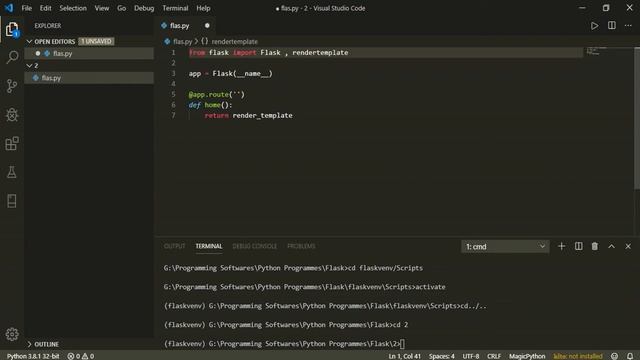The height and width of the screenshot is (360, 640).
Task: Change language mode MagicPython
Action: click(527, 356)
